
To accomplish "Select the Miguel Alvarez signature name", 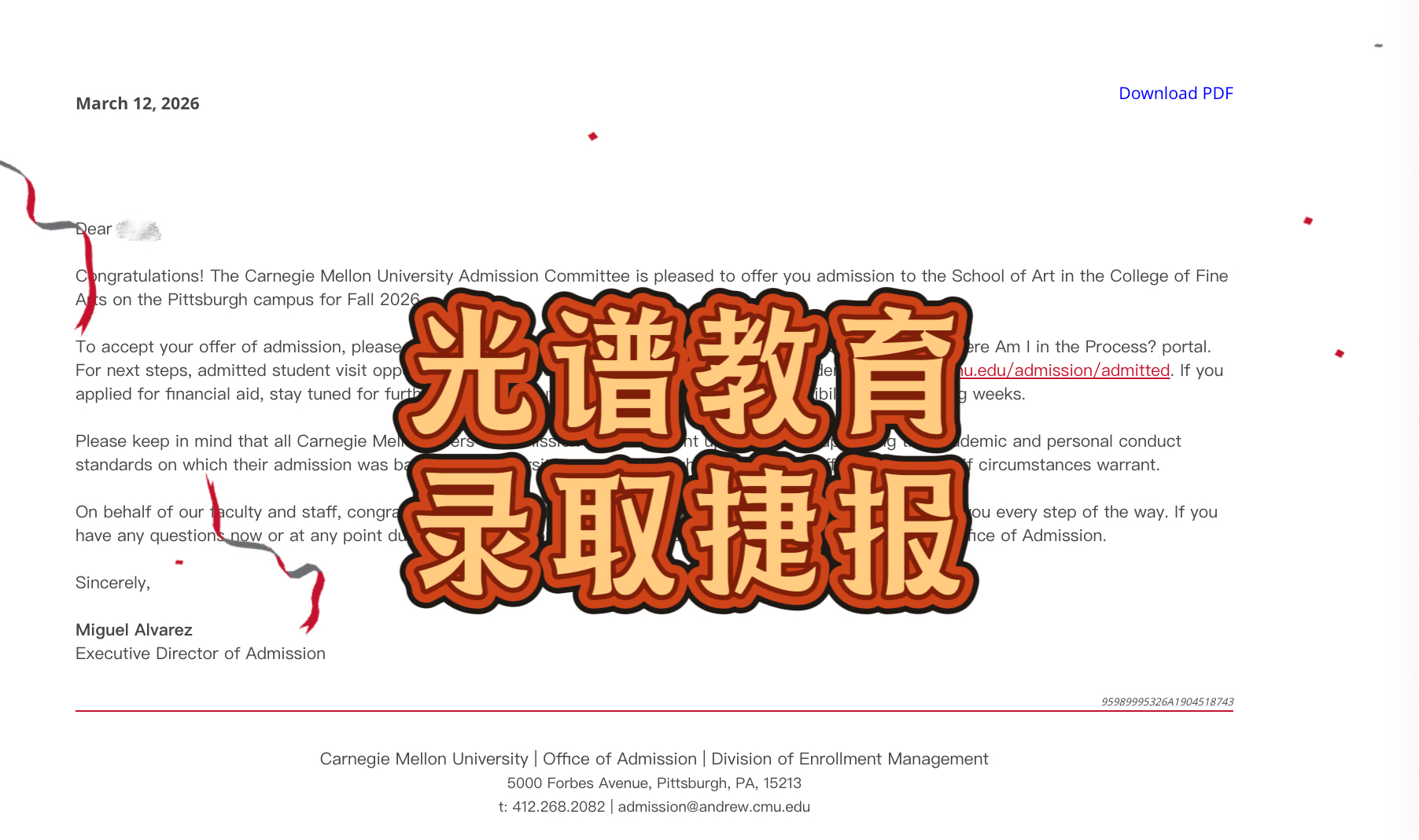I will [134, 630].
